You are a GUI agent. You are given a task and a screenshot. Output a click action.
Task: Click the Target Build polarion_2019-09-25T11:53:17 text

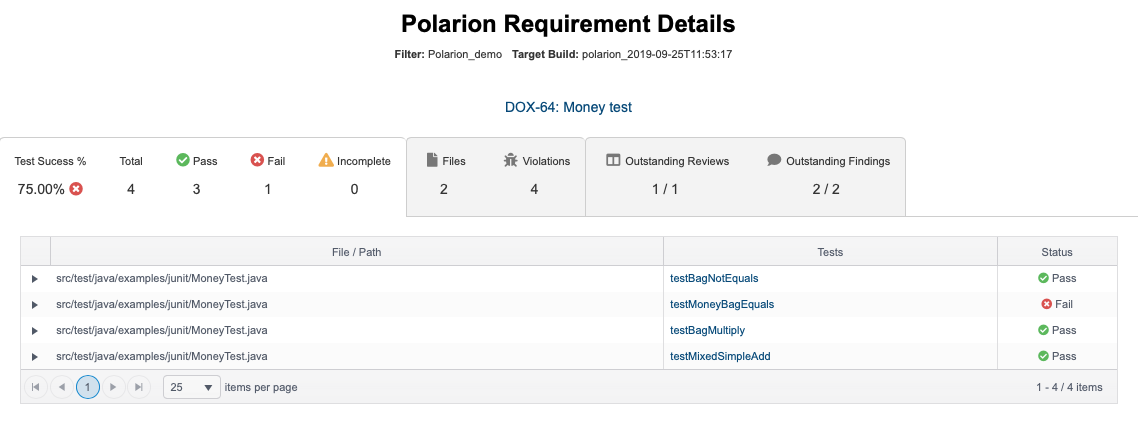pyautogui.click(x=622, y=54)
